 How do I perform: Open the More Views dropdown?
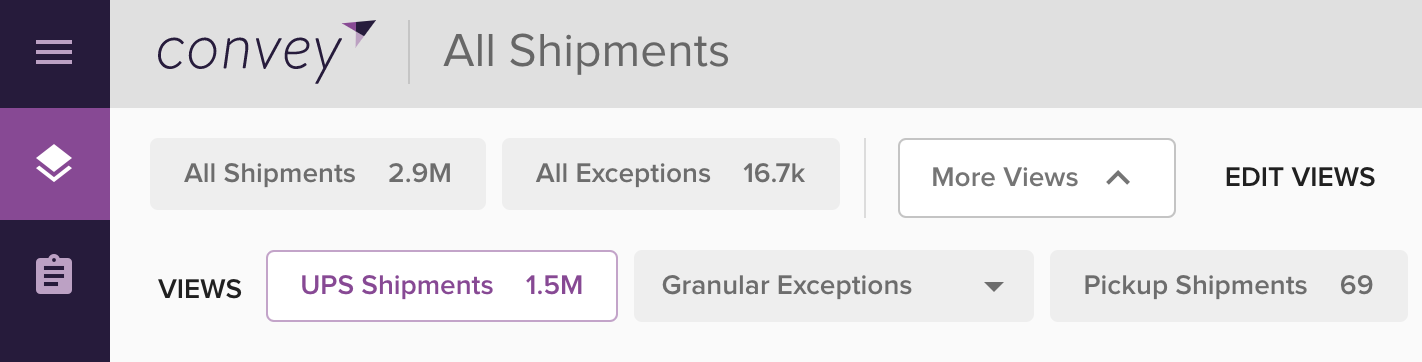pyautogui.click(x=1036, y=178)
